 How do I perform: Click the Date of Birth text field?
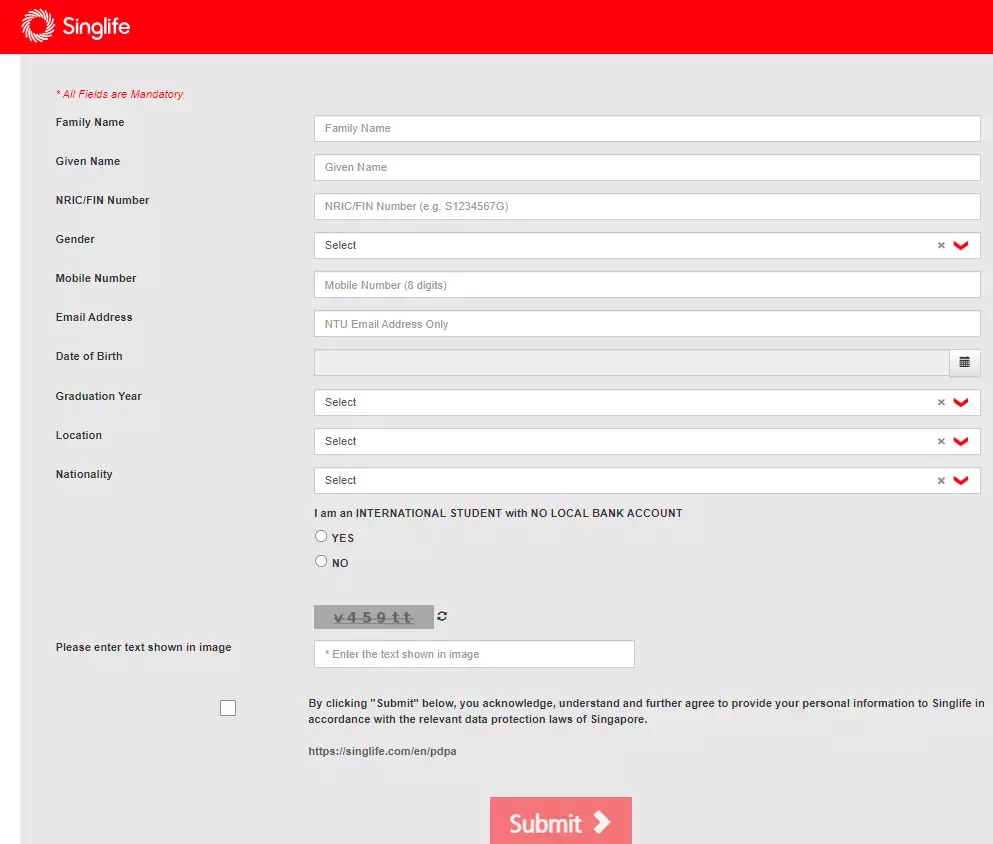pos(631,363)
